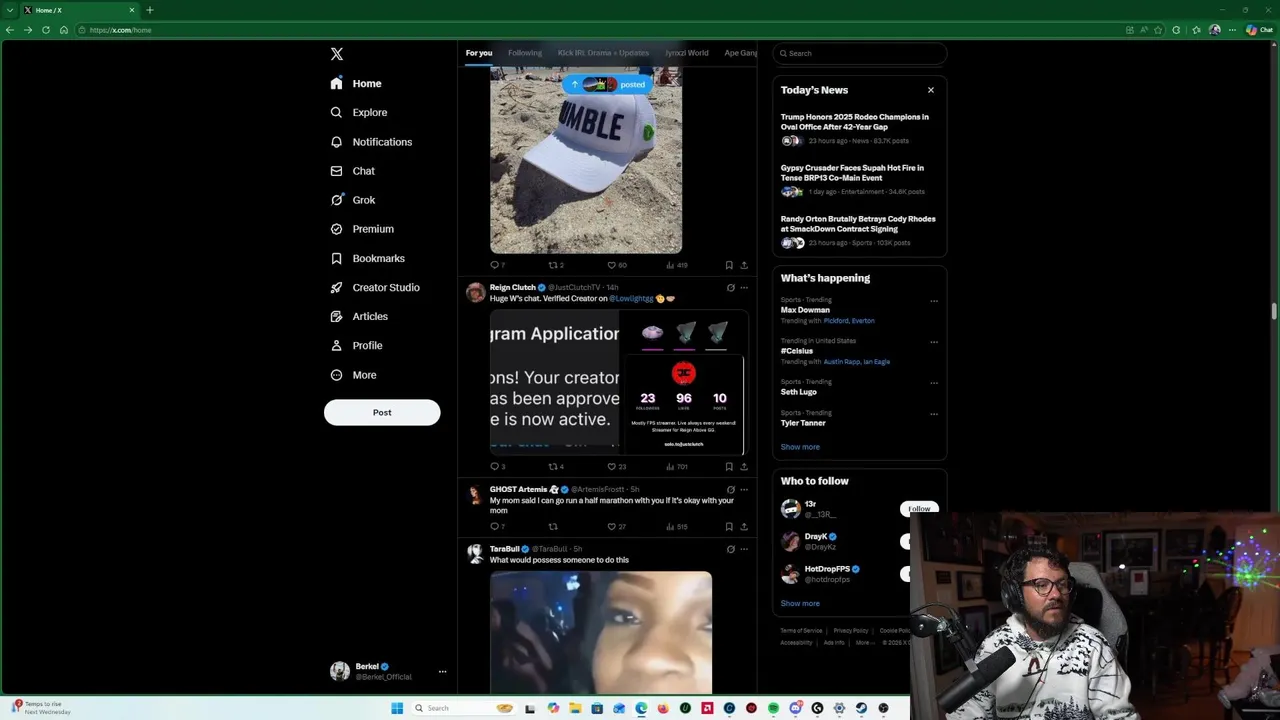Viewport: 1280px width, 720px height.
Task: Switch to the For you tab
Action: pos(479,53)
